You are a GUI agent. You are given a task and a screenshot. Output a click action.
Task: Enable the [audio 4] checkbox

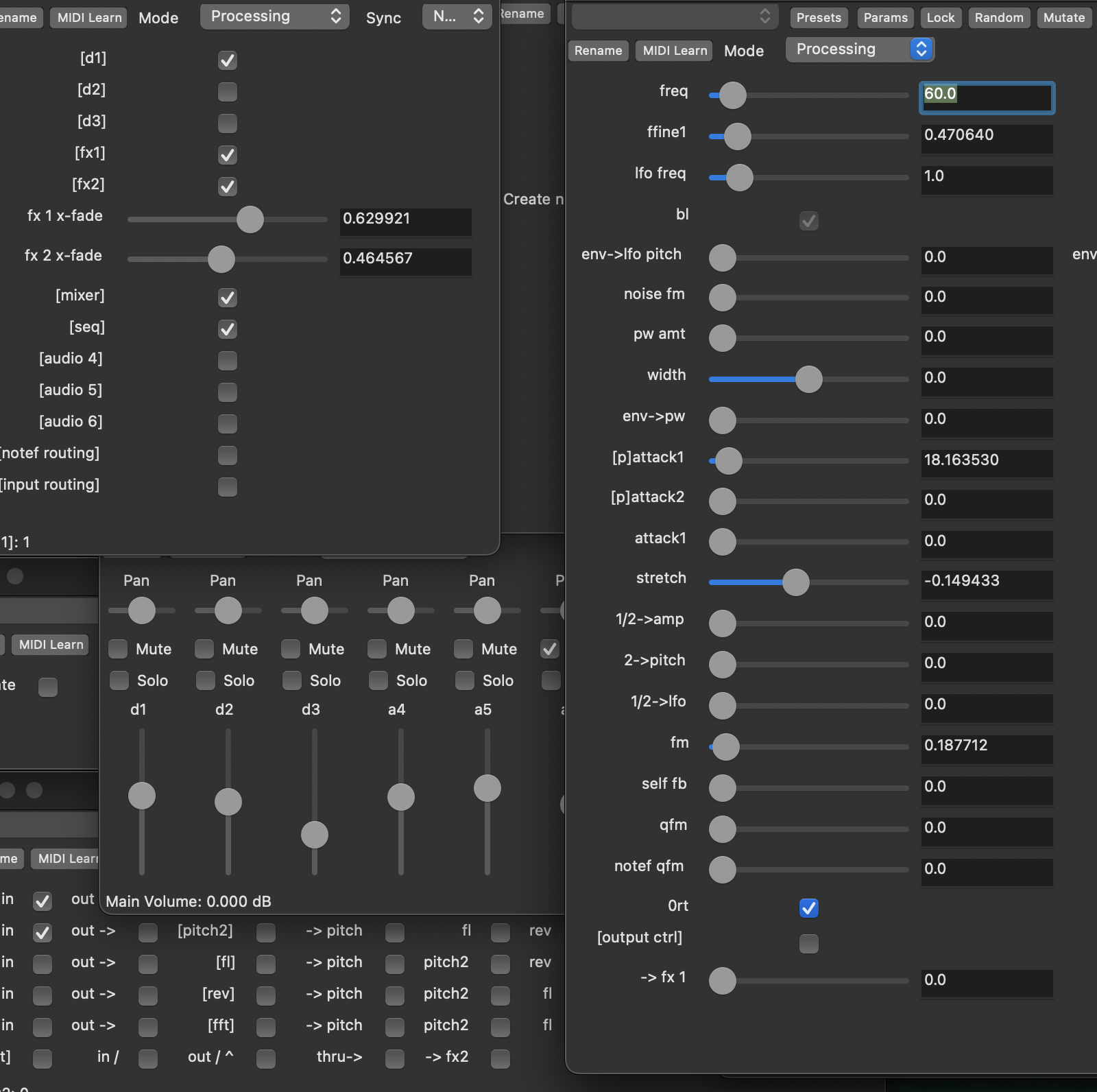pyautogui.click(x=228, y=361)
